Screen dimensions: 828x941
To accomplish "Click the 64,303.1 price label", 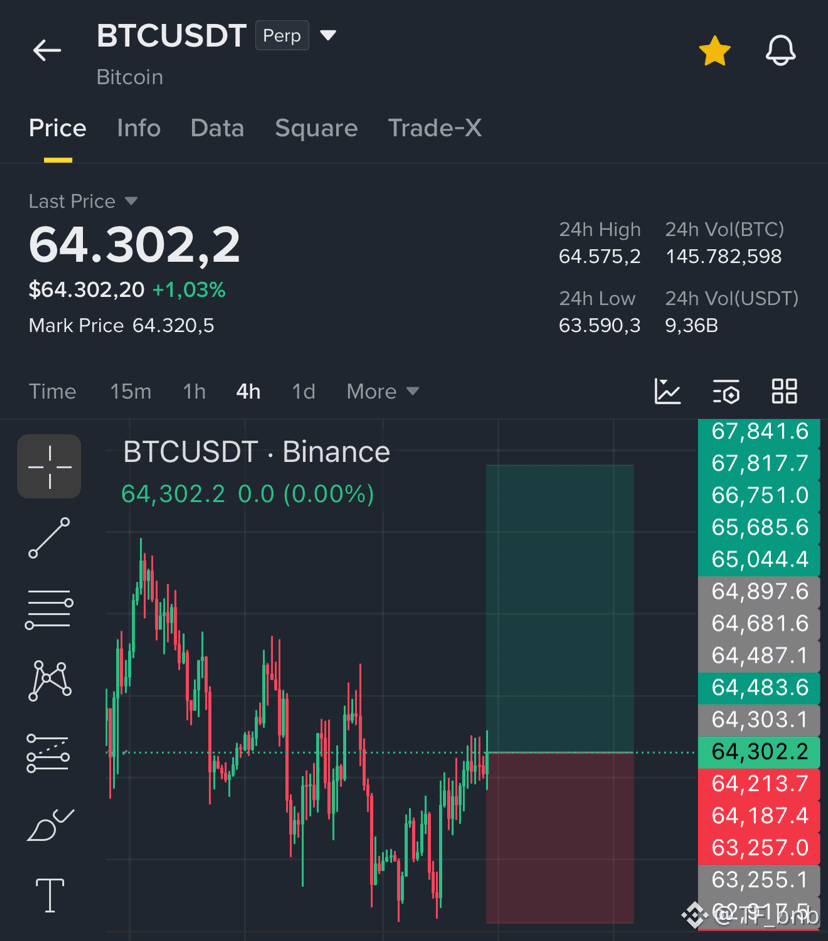I will pyautogui.click(x=759, y=720).
